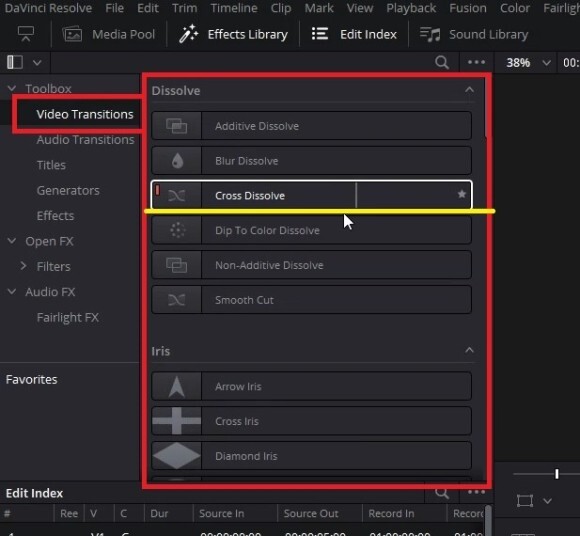Open the Color menu

pyautogui.click(x=515, y=8)
